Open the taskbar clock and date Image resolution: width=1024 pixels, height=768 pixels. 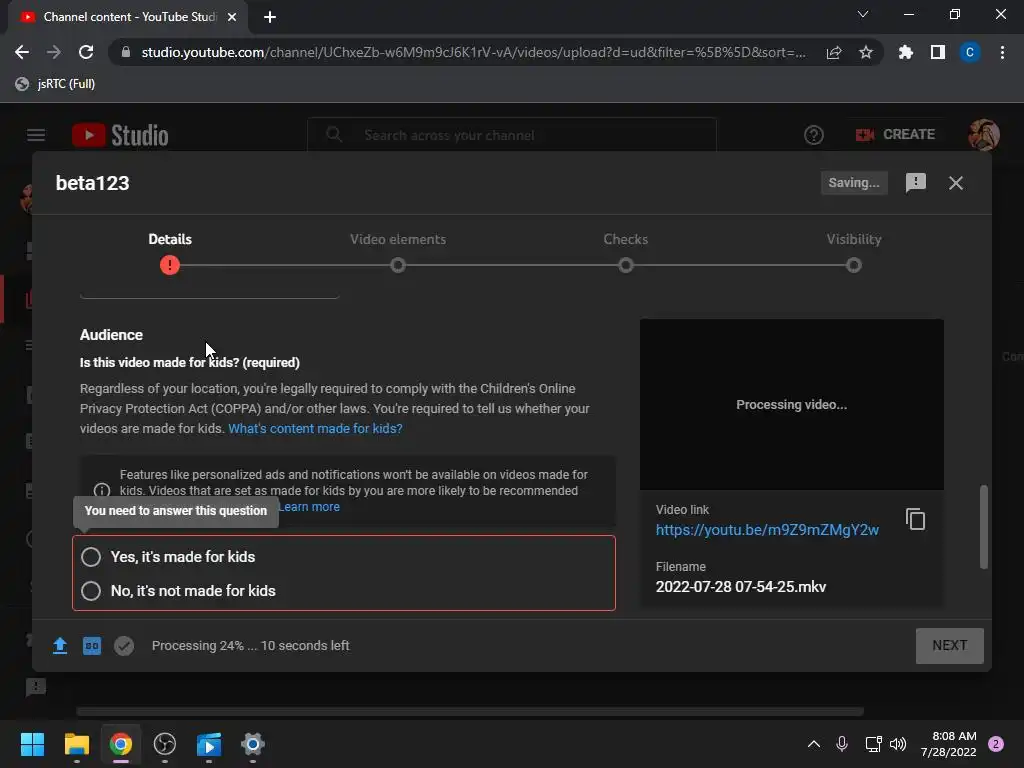click(x=949, y=744)
